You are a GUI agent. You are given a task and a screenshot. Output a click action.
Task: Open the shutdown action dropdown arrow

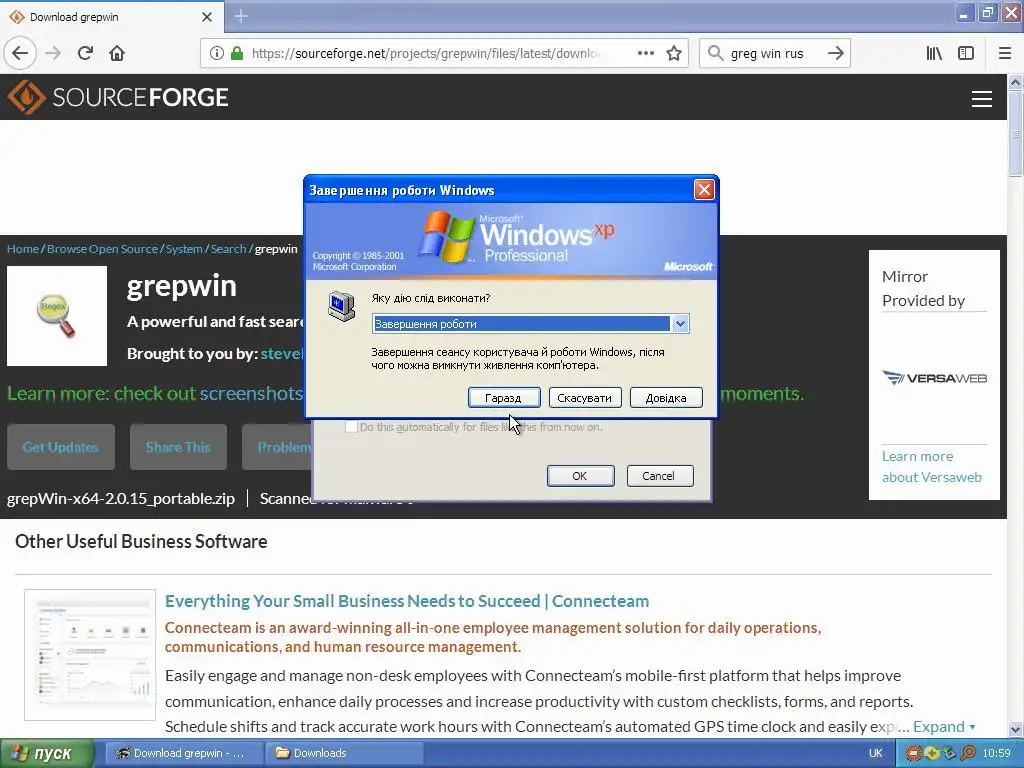680,324
